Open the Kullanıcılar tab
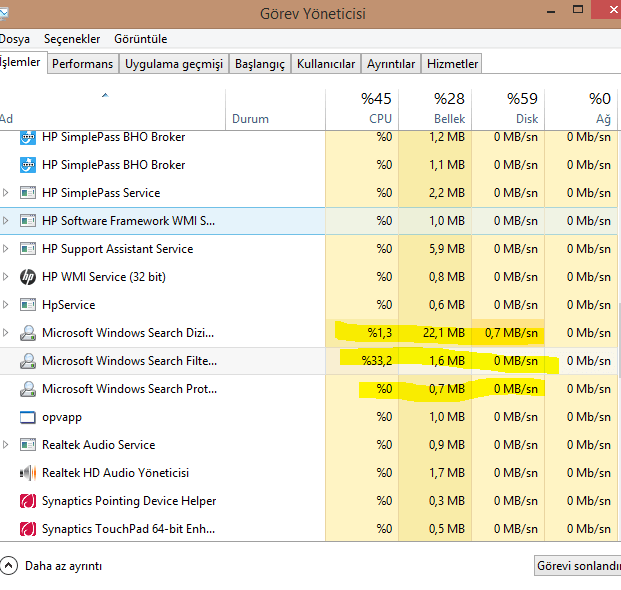This screenshot has width=621, height=590. coord(326,64)
